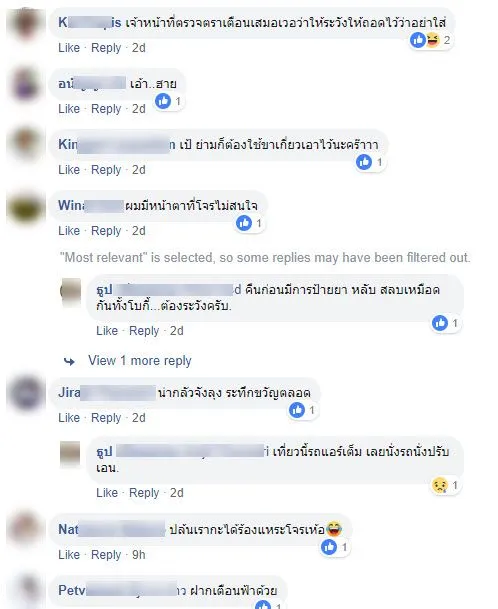This screenshot has height=609, width=498.
Task: Click reply arrow icon beside View 1 more reply
Action: pos(69,362)
